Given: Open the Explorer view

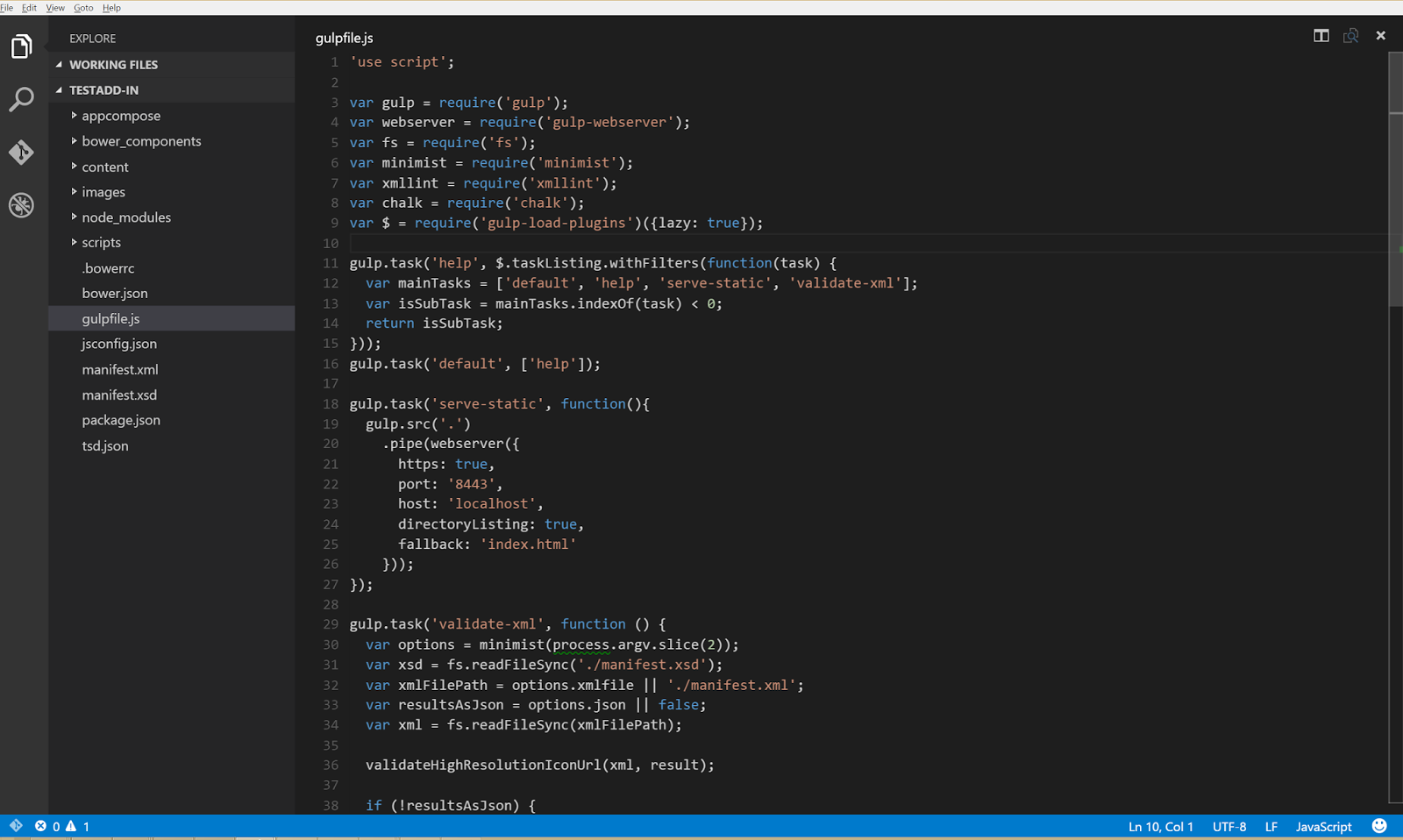Looking at the screenshot, I should (21, 46).
